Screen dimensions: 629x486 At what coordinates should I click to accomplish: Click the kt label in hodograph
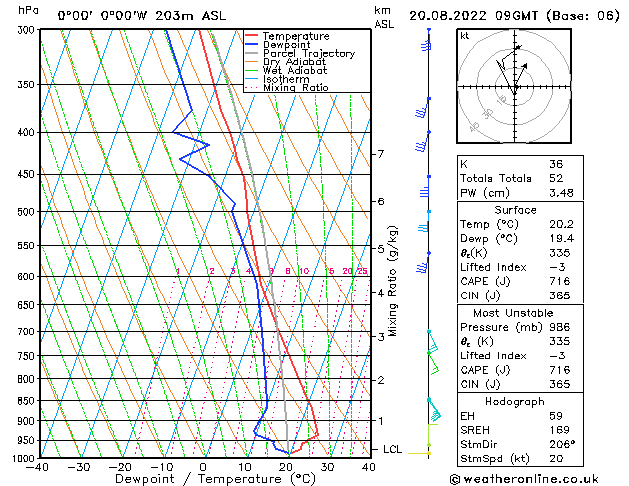click(x=465, y=36)
